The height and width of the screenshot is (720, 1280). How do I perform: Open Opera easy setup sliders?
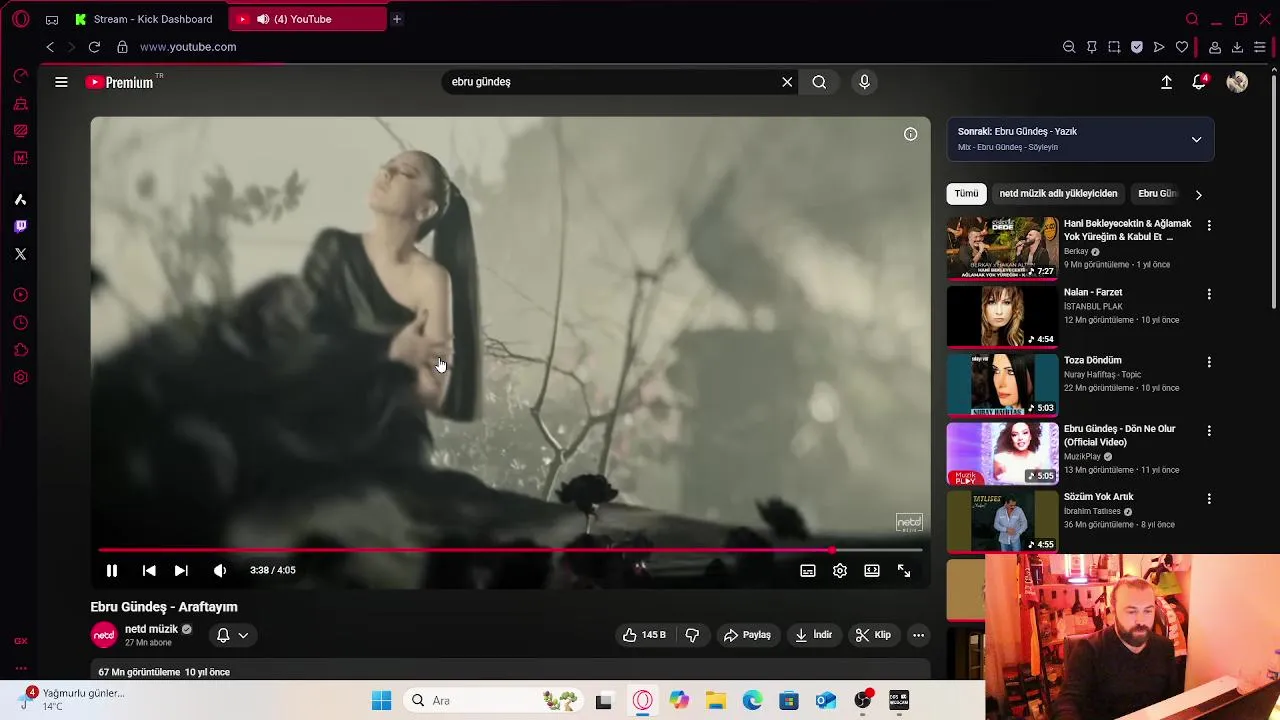(x=1260, y=47)
